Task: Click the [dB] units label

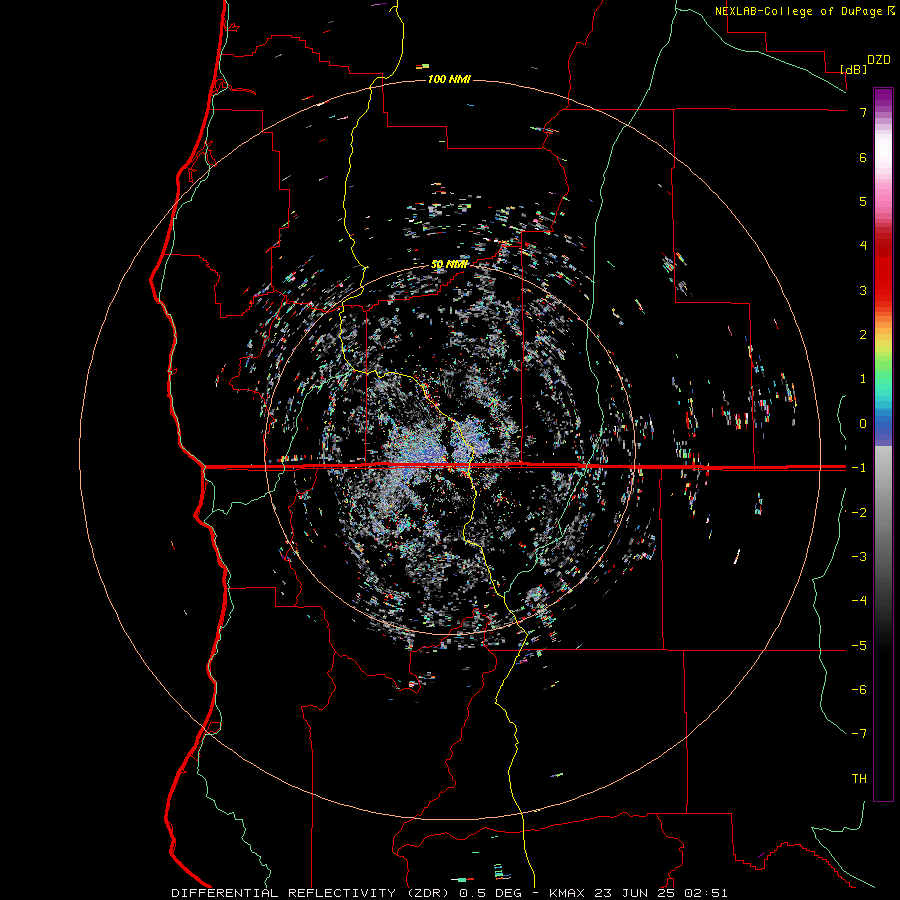Action: pyautogui.click(x=853, y=69)
